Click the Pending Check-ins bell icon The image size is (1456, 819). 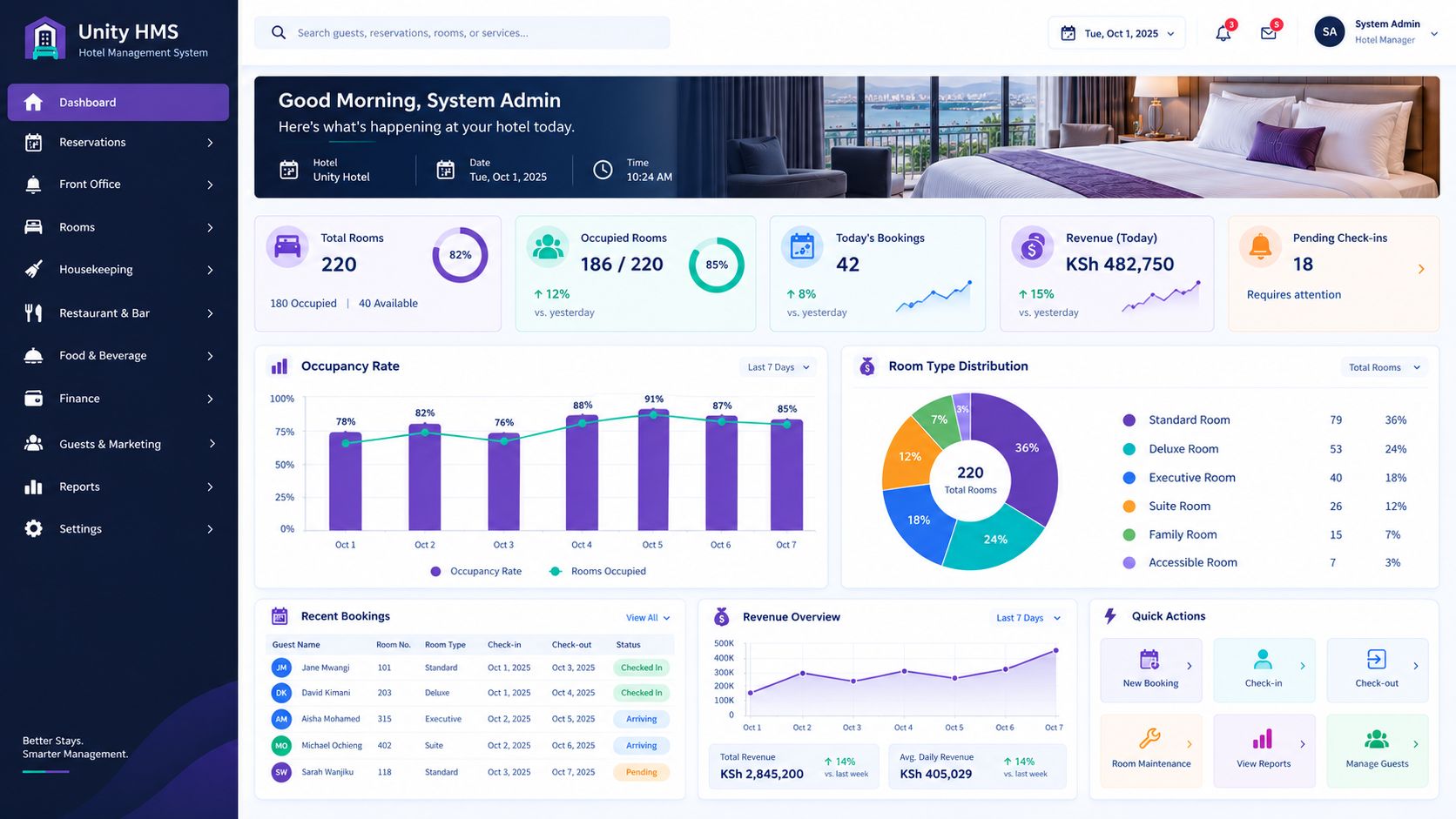pyautogui.click(x=1260, y=247)
